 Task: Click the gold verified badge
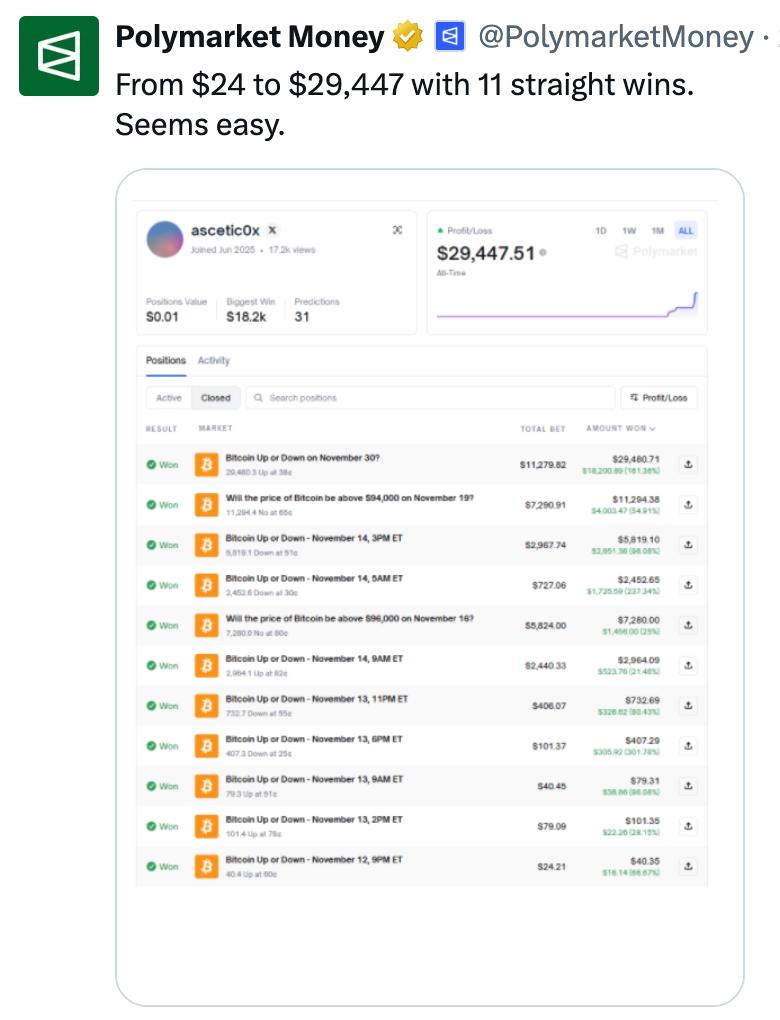(x=407, y=38)
